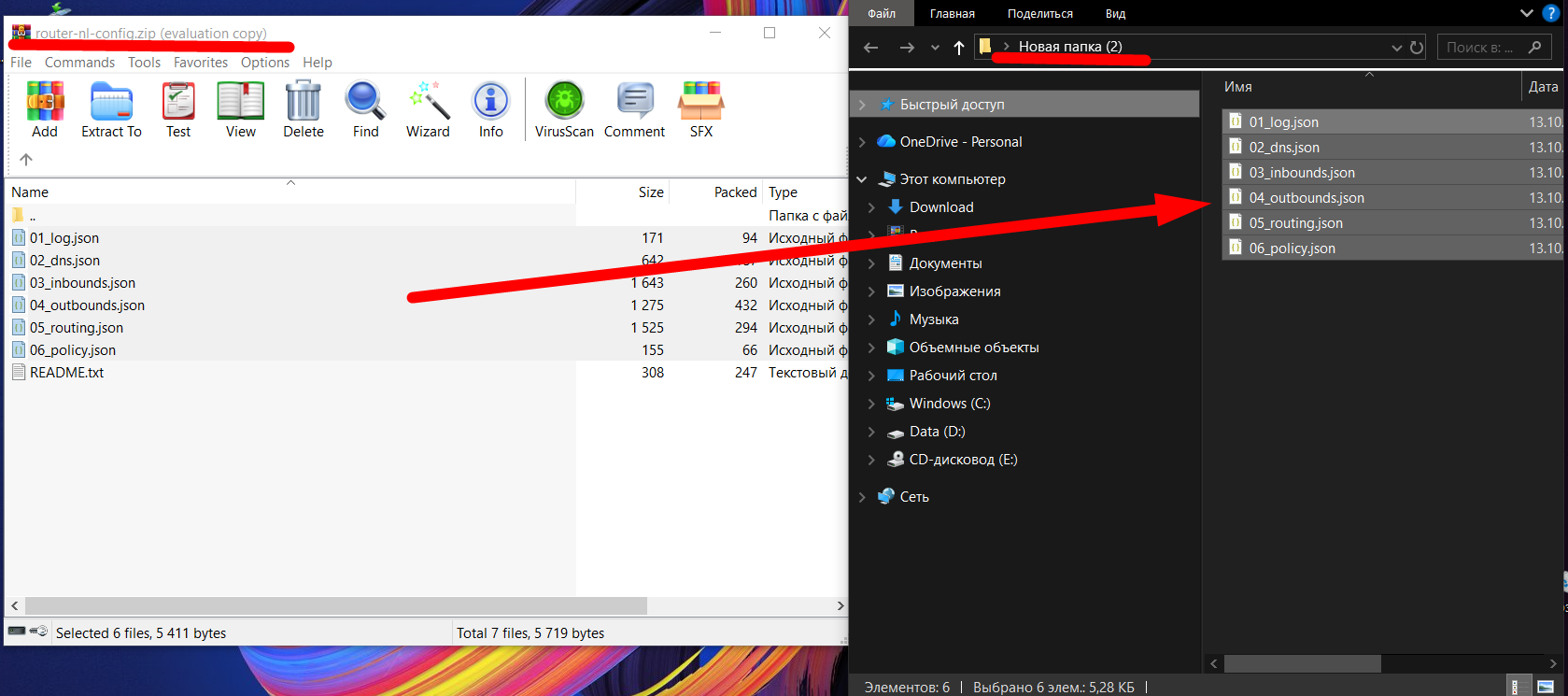This screenshot has width=1568, height=696.
Task: Open the View tool in WinRAR
Action: pyautogui.click(x=240, y=101)
